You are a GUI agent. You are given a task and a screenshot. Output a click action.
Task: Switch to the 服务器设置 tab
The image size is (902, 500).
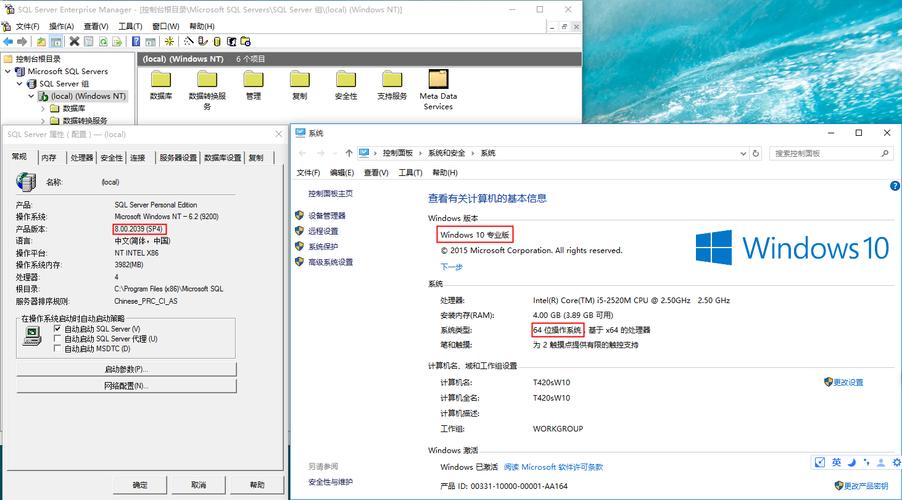pyautogui.click(x=178, y=158)
